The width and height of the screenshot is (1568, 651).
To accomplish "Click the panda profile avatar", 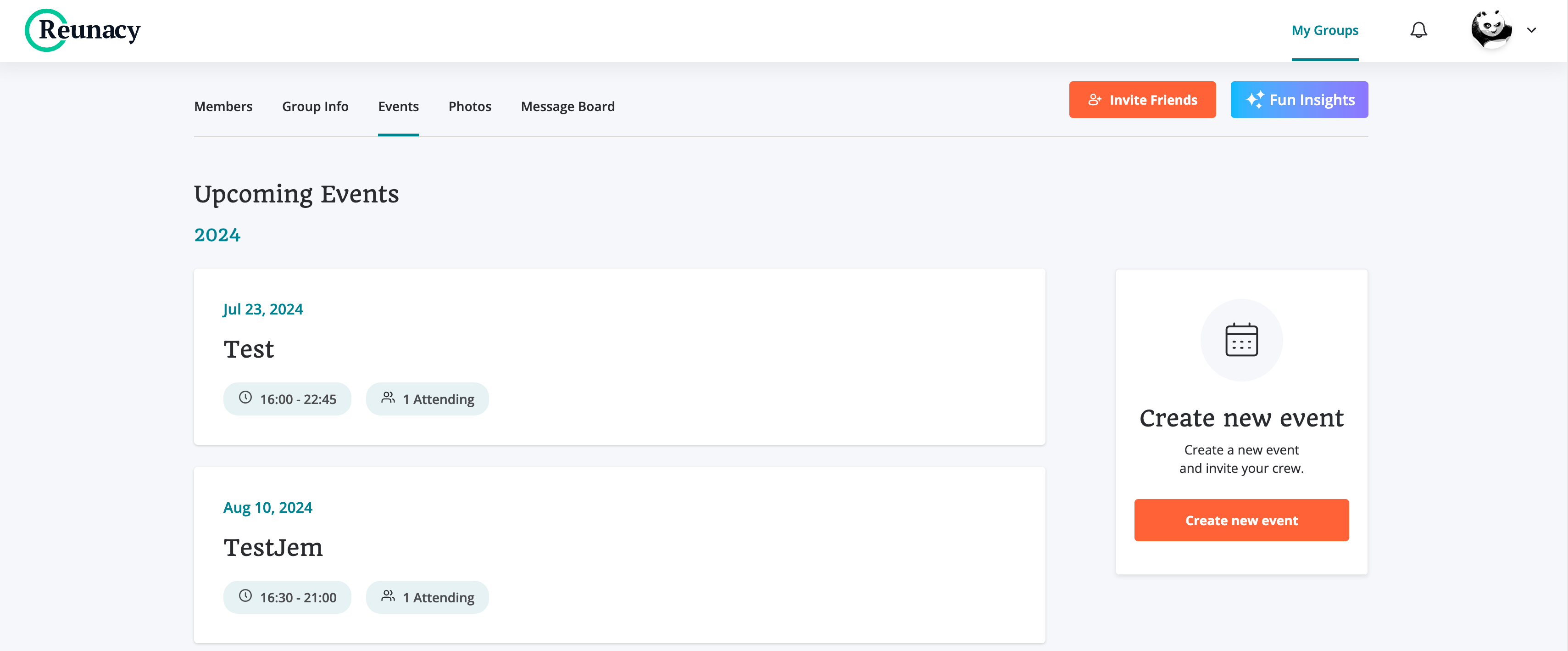I will coord(1491,30).
